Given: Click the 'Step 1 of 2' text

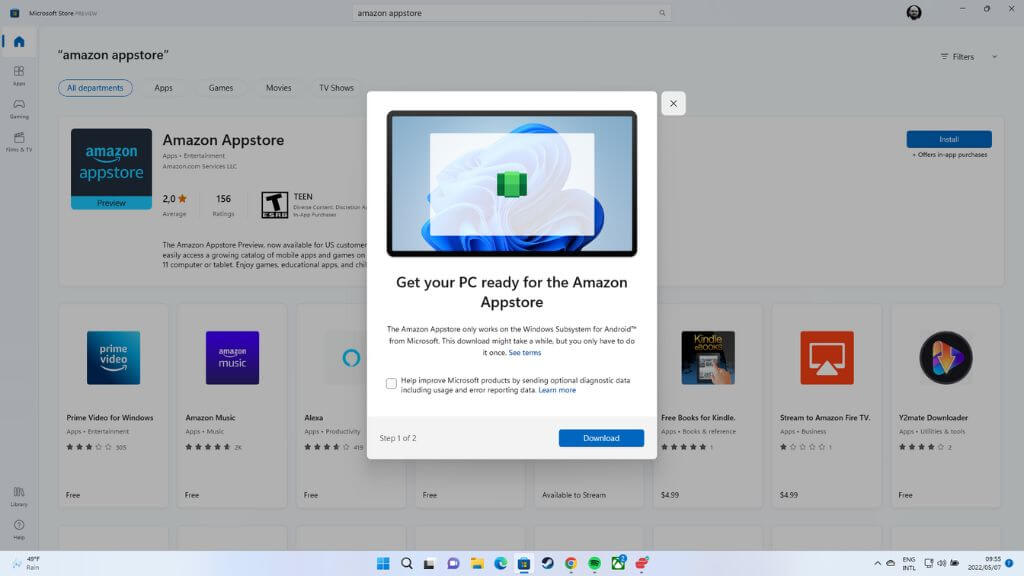Looking at the screenshot, I should pyautogui.click(x=398, y=438).
